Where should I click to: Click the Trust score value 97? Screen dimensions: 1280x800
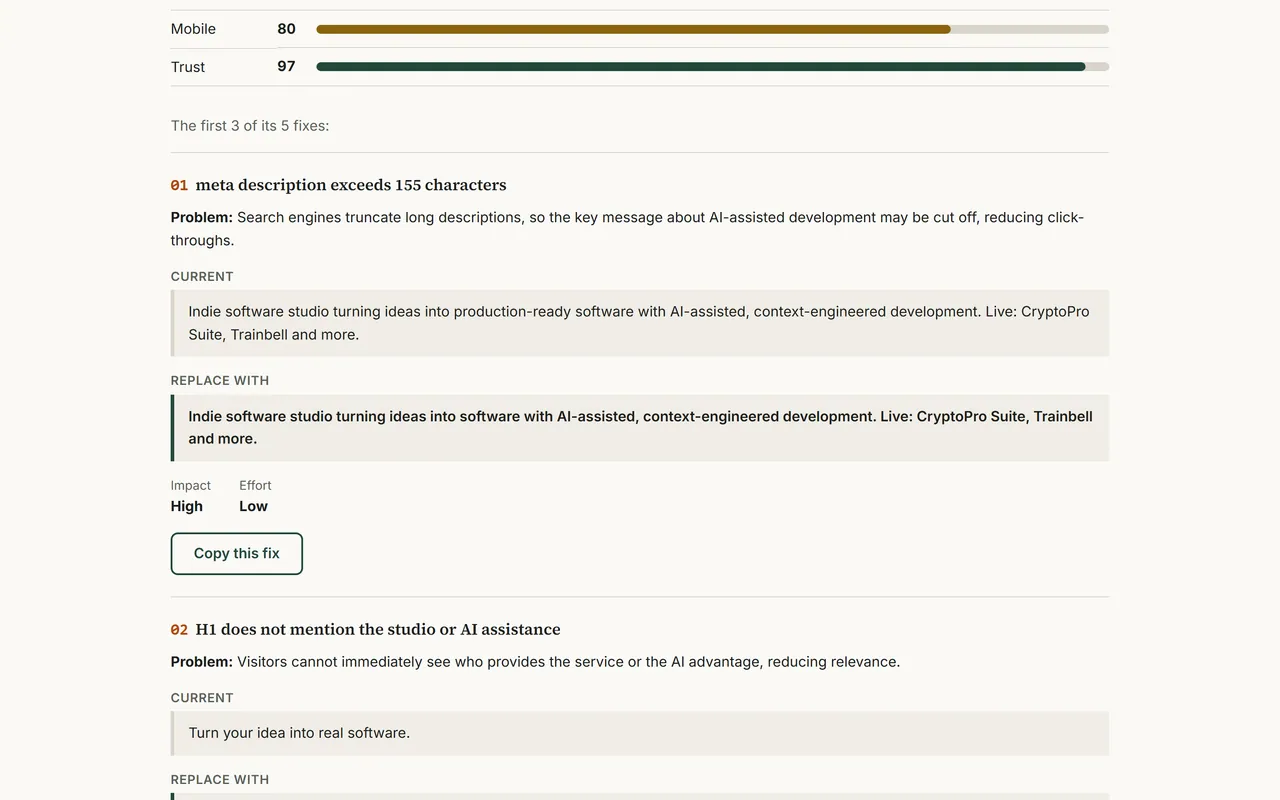[x=286, y=67]
